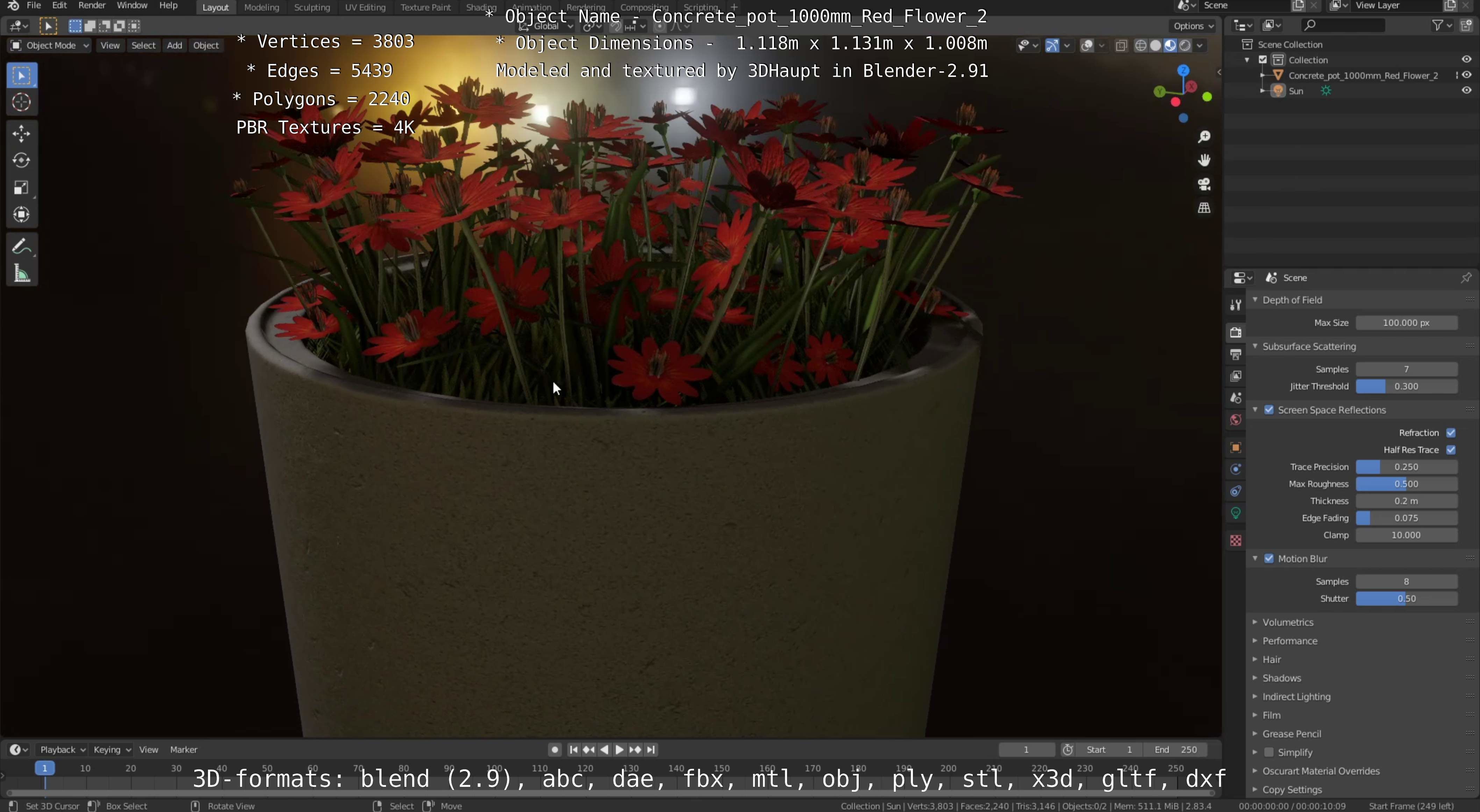
Task: Click current frame number field
Action: coord(1026,750)
